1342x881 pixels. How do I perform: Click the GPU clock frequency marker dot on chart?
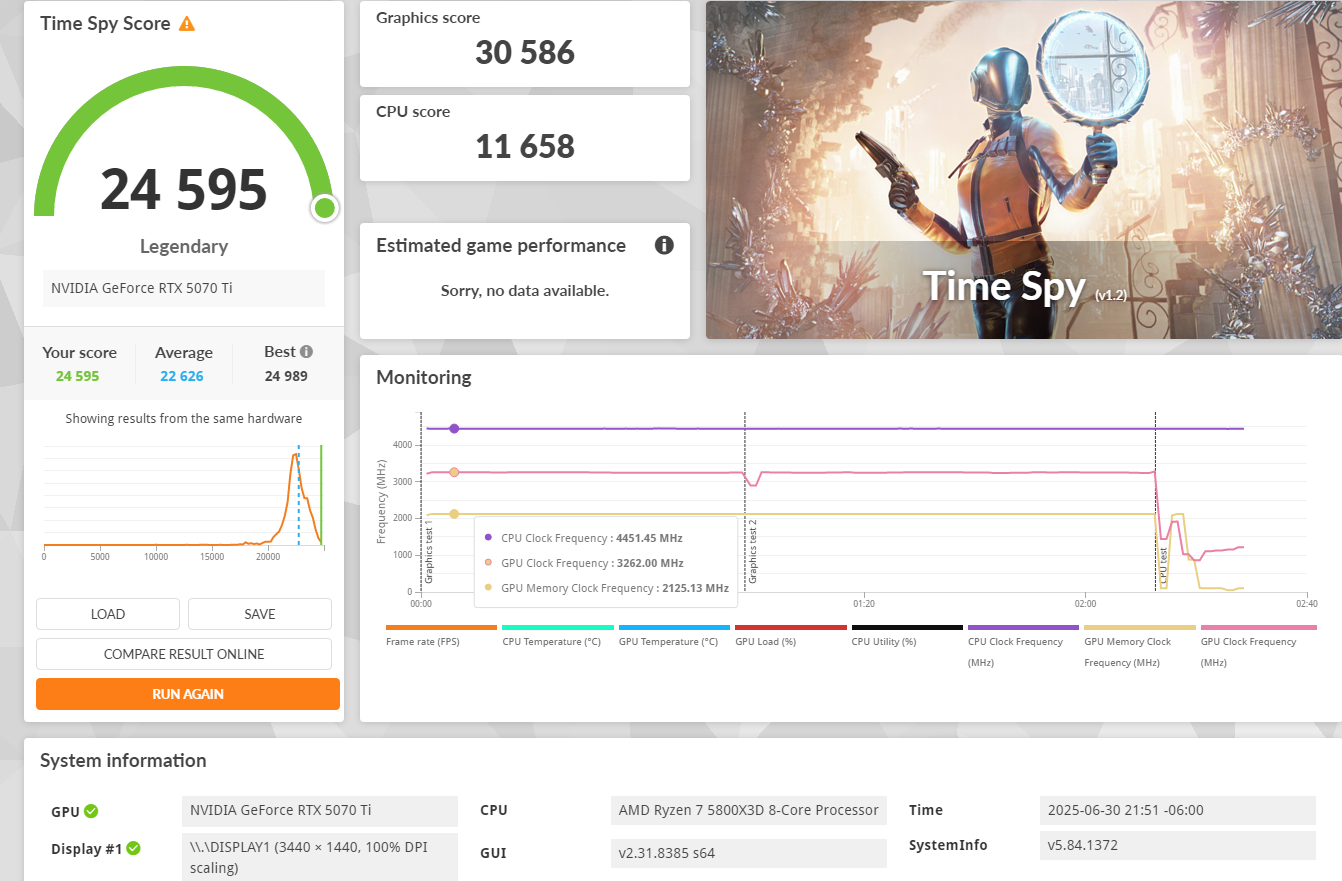tap(454, 472)
